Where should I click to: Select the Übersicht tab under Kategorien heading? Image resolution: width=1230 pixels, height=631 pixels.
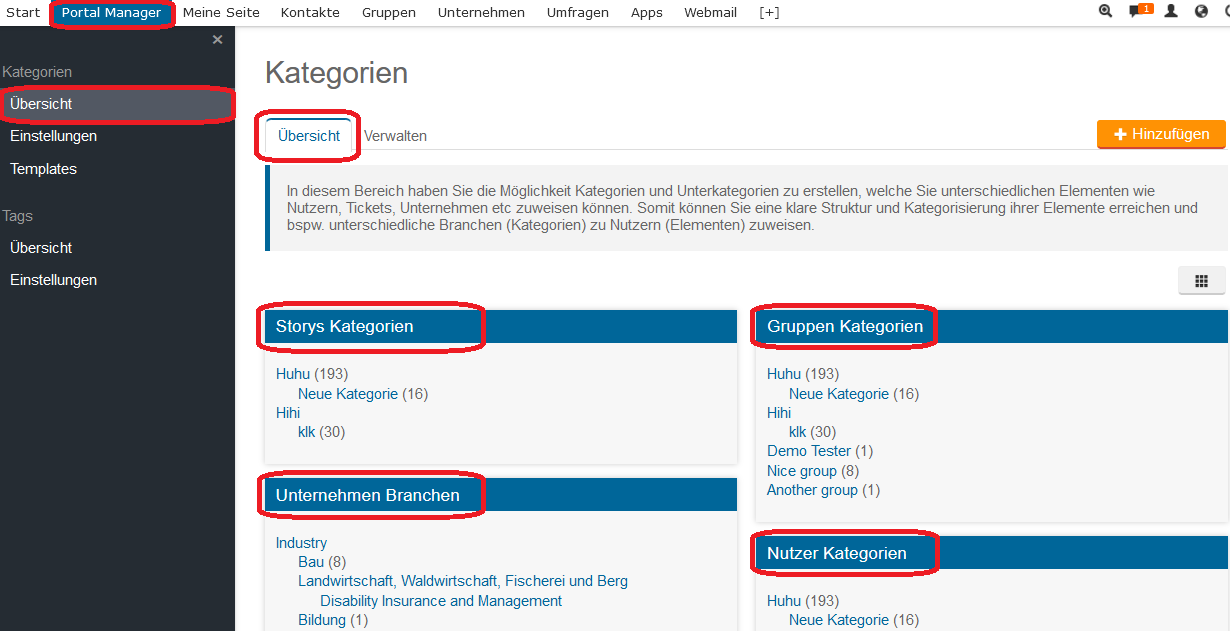(x=309, y=136)
